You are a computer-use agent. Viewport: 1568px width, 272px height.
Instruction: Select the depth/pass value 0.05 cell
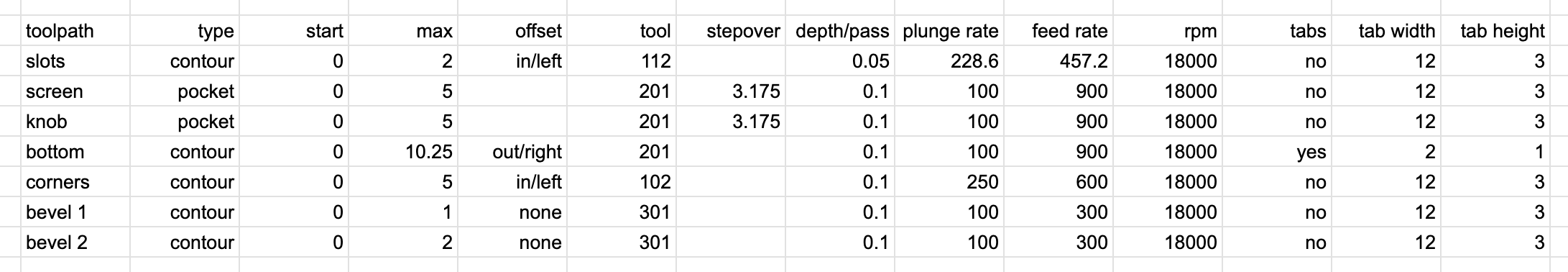(x=840, y=61)
